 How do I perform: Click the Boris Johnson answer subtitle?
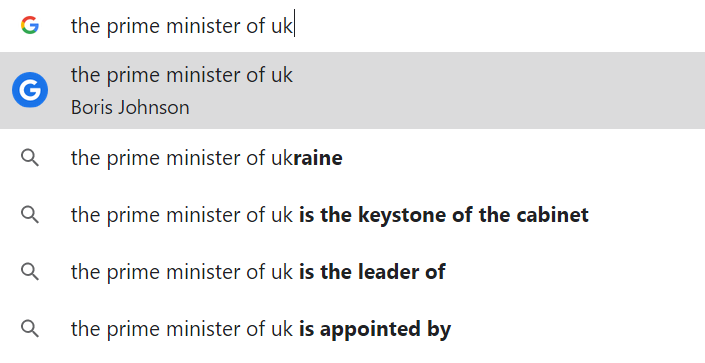(130, 108)
